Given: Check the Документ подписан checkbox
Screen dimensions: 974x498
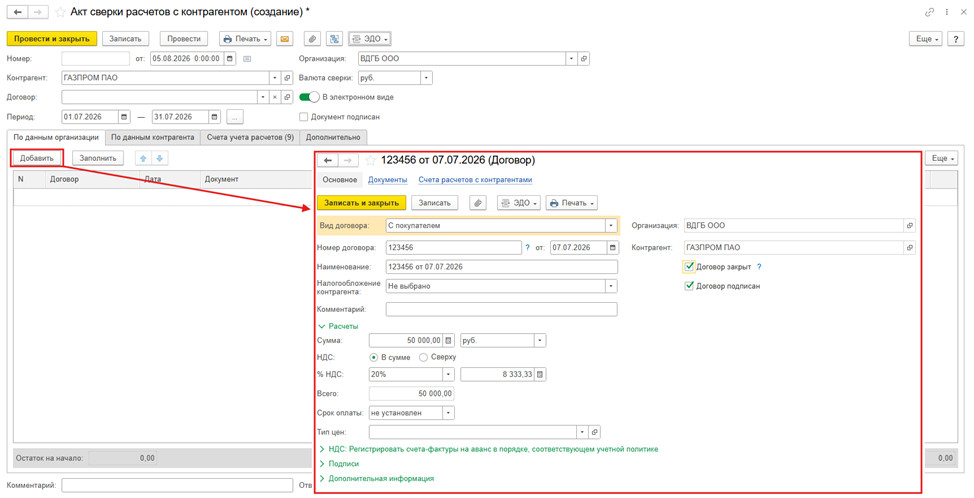Looking at the screenshot, I should pos(303,117).
